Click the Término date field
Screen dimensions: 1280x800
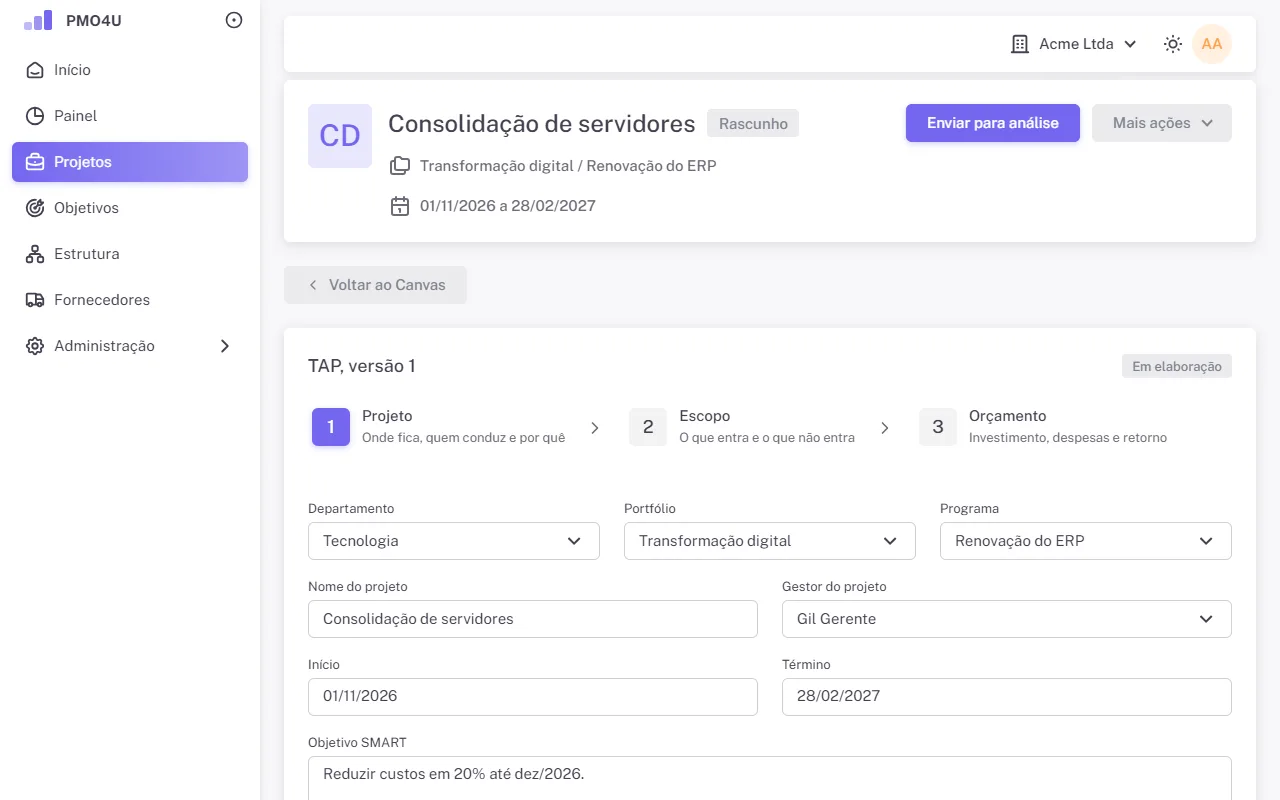tap(1007, 697)
